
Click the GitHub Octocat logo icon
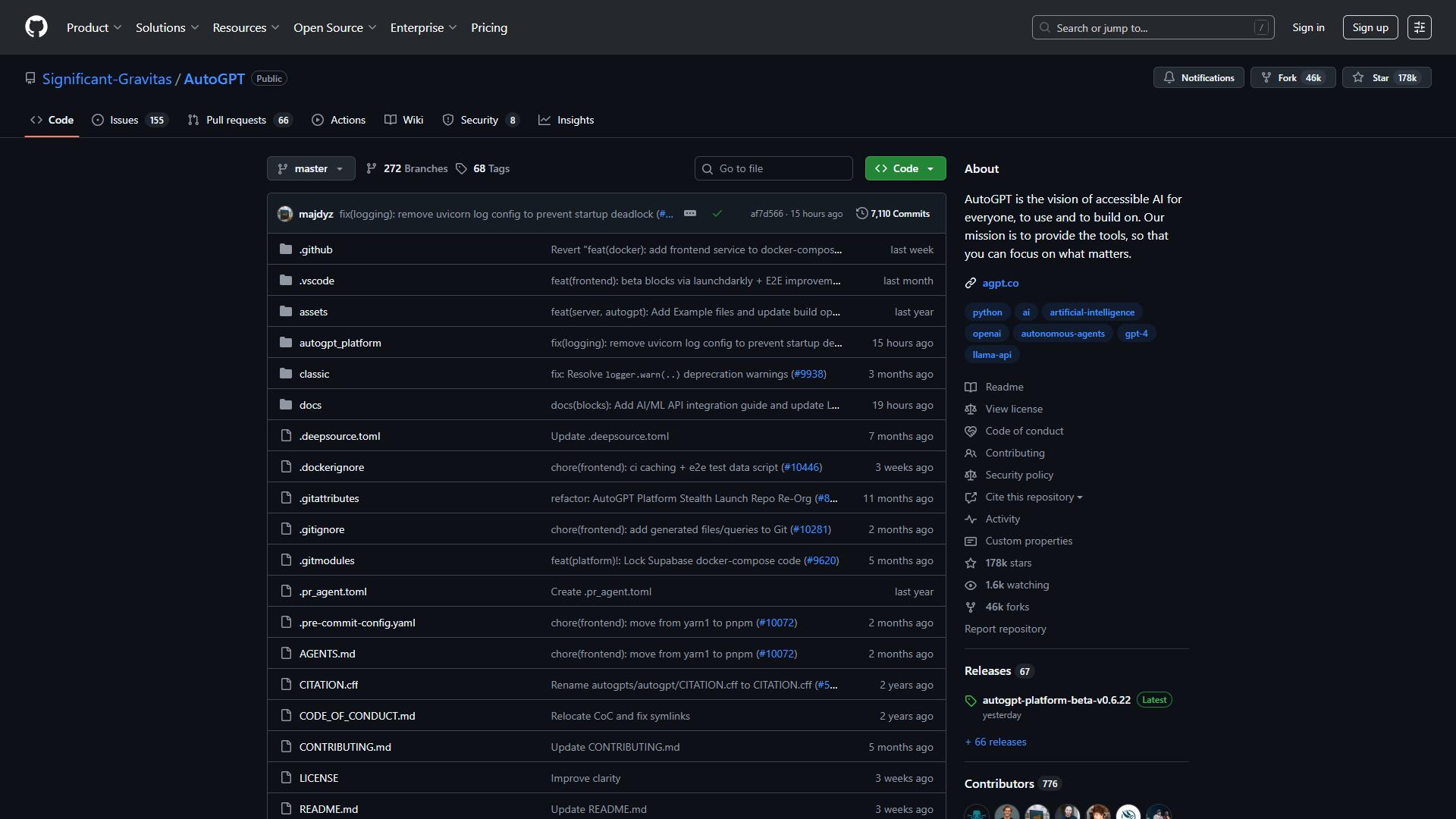(36, 27)
